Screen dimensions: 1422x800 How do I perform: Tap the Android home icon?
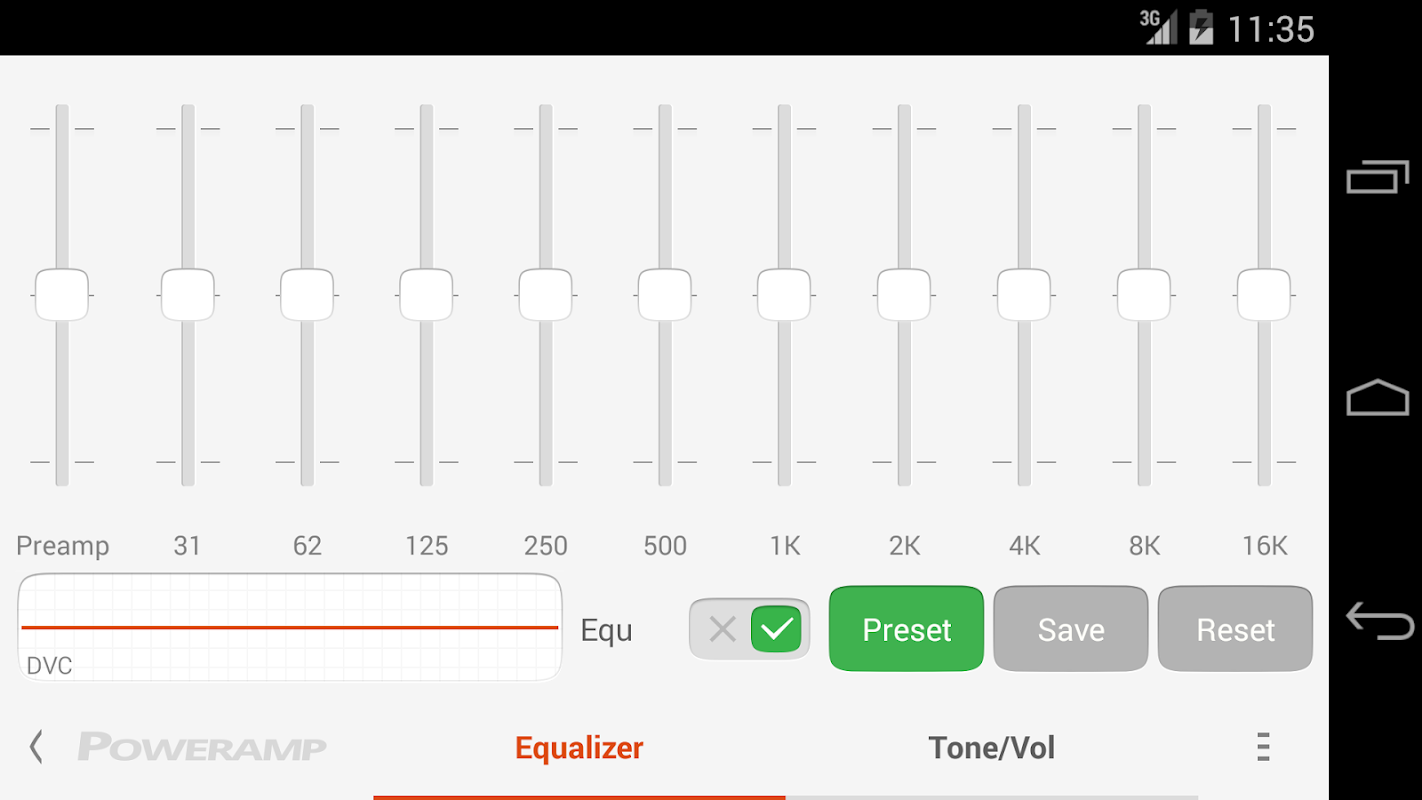coord(1377,397)
